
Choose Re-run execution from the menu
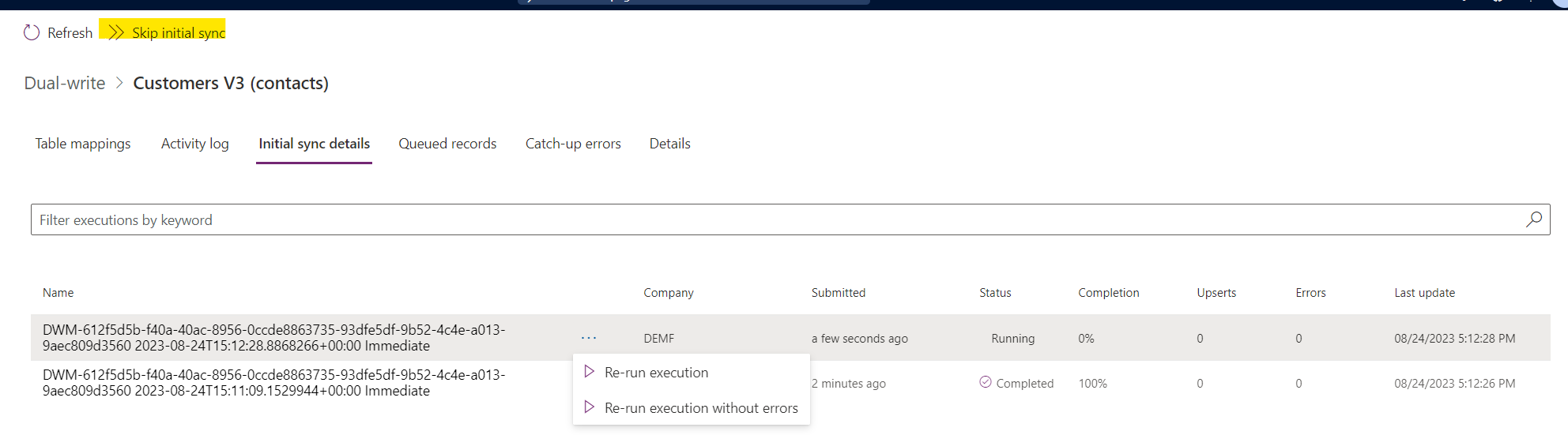tap(692, 373)
